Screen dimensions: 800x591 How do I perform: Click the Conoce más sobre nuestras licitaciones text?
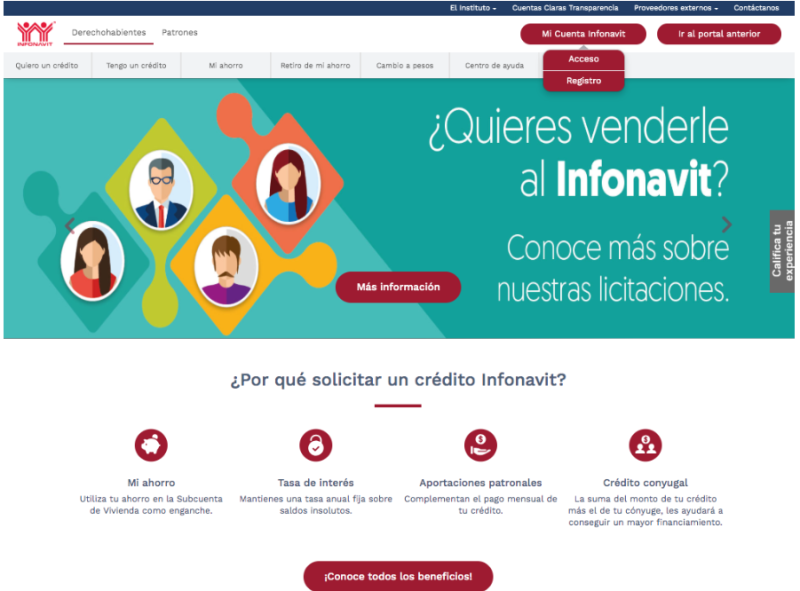pos(613,268)
